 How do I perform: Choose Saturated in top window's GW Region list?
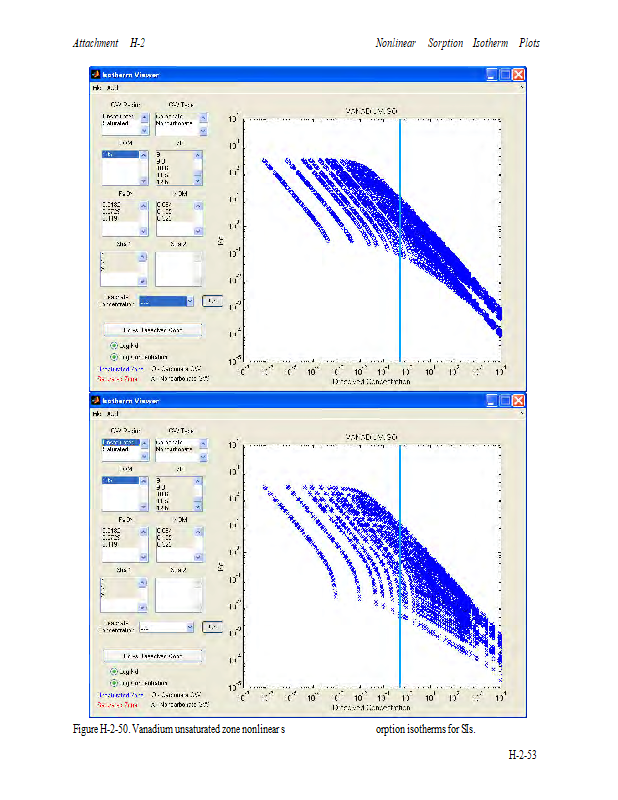pos(114,125)
